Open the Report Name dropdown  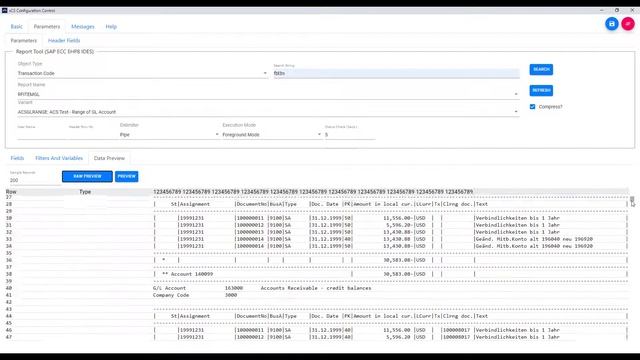point(268,94)
